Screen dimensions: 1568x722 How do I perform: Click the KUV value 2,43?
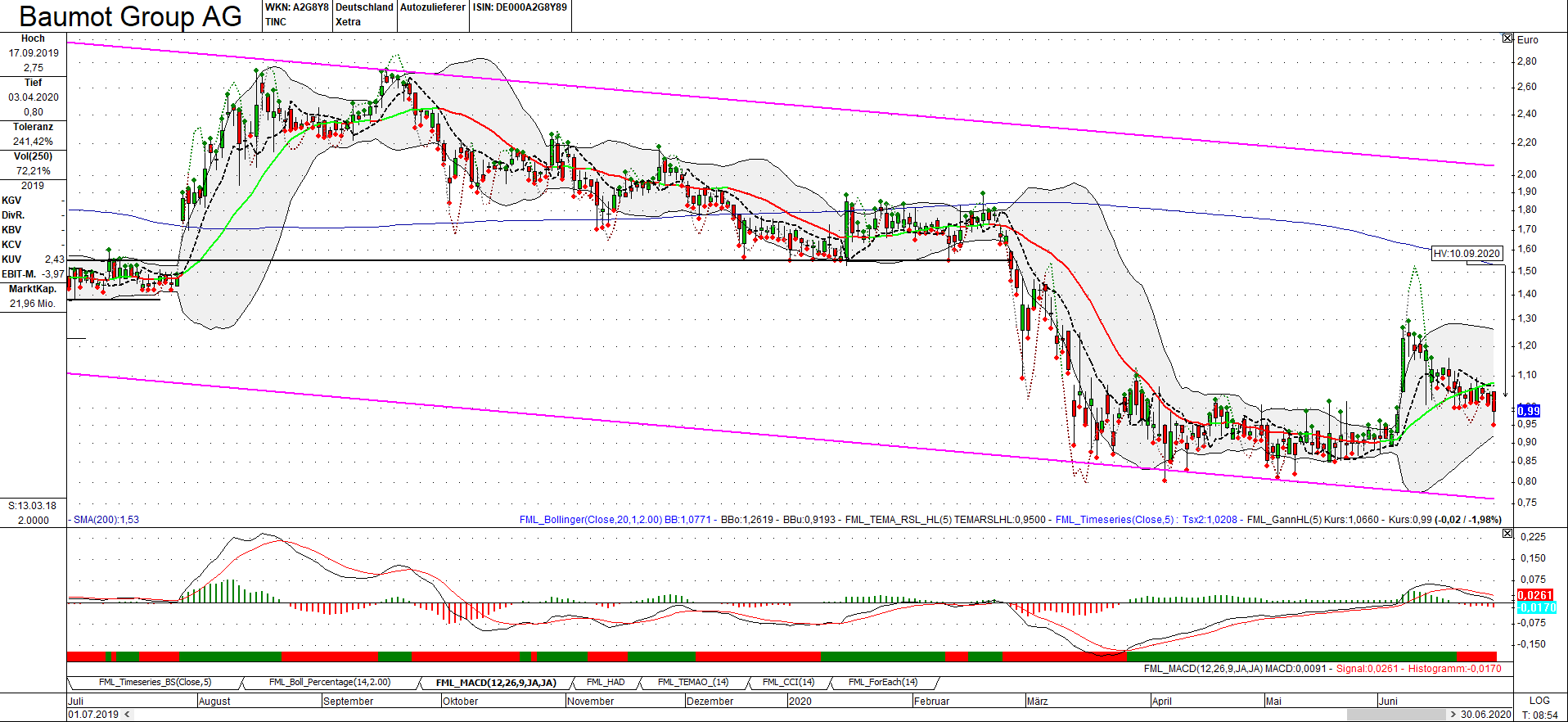[54, 259]
